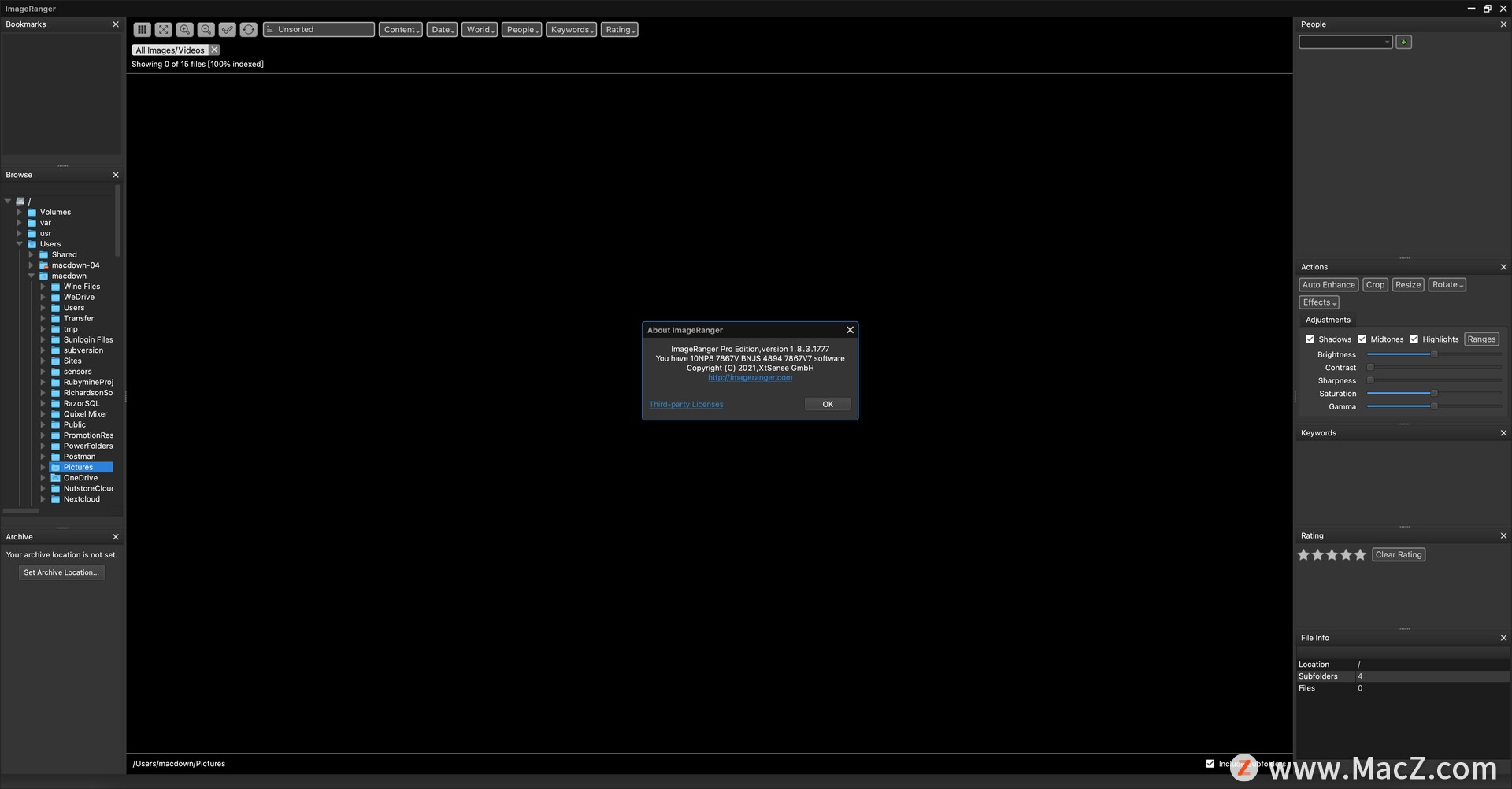Click the Crop button

point(1375,285)
